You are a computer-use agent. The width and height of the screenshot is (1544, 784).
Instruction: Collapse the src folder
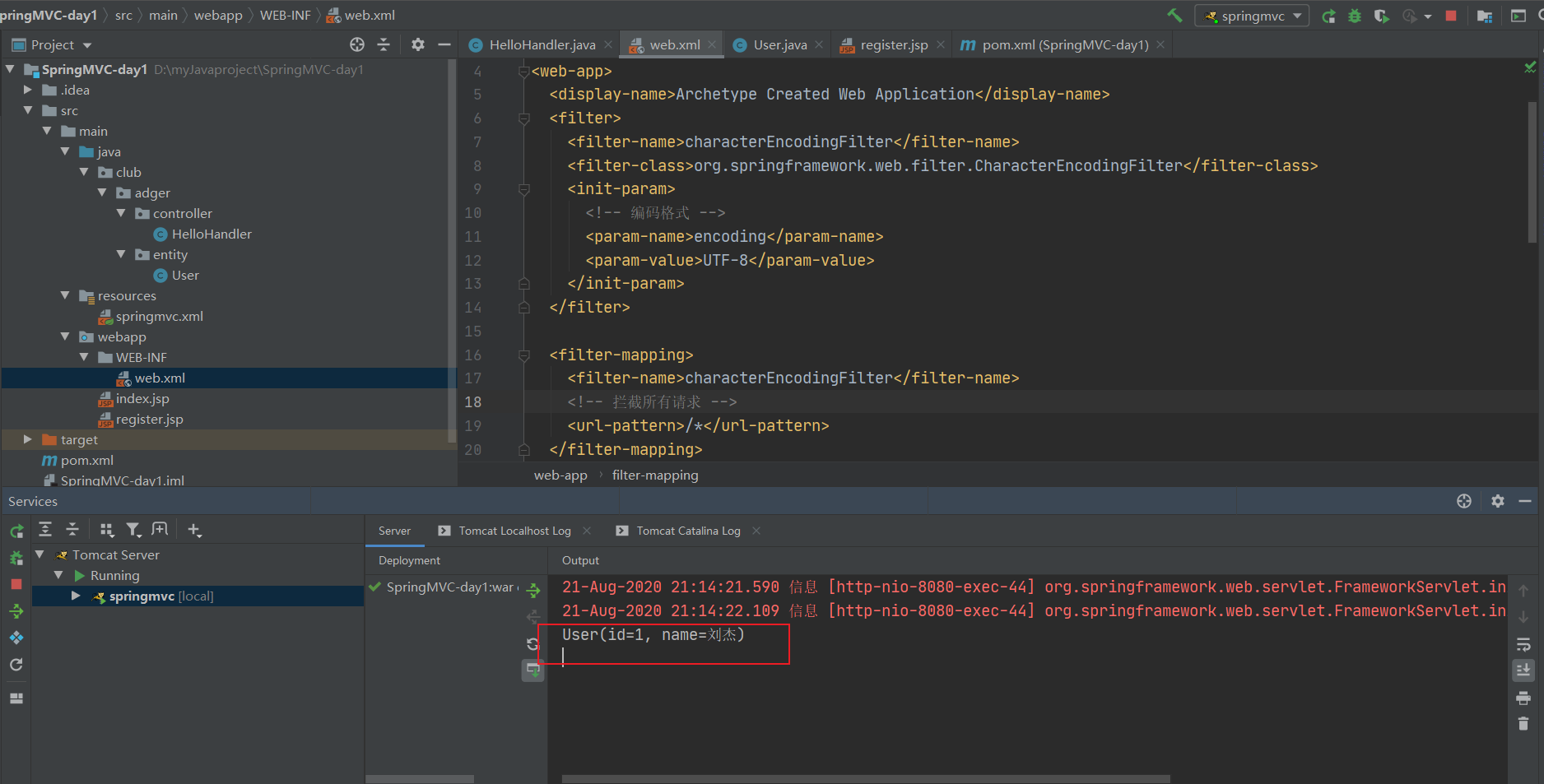[28, 110]
